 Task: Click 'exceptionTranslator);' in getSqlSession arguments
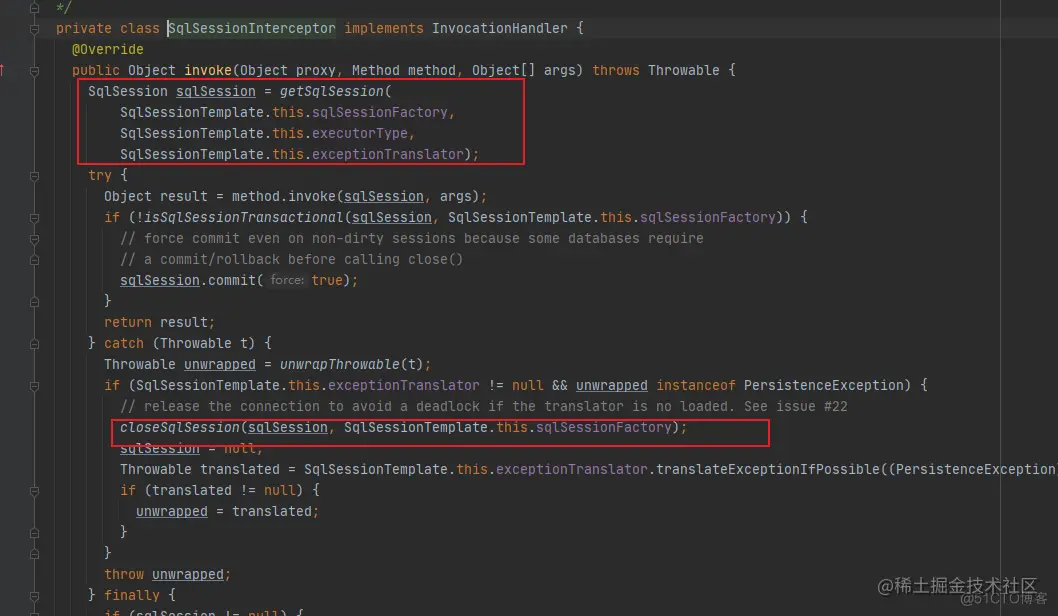point(395,154)
